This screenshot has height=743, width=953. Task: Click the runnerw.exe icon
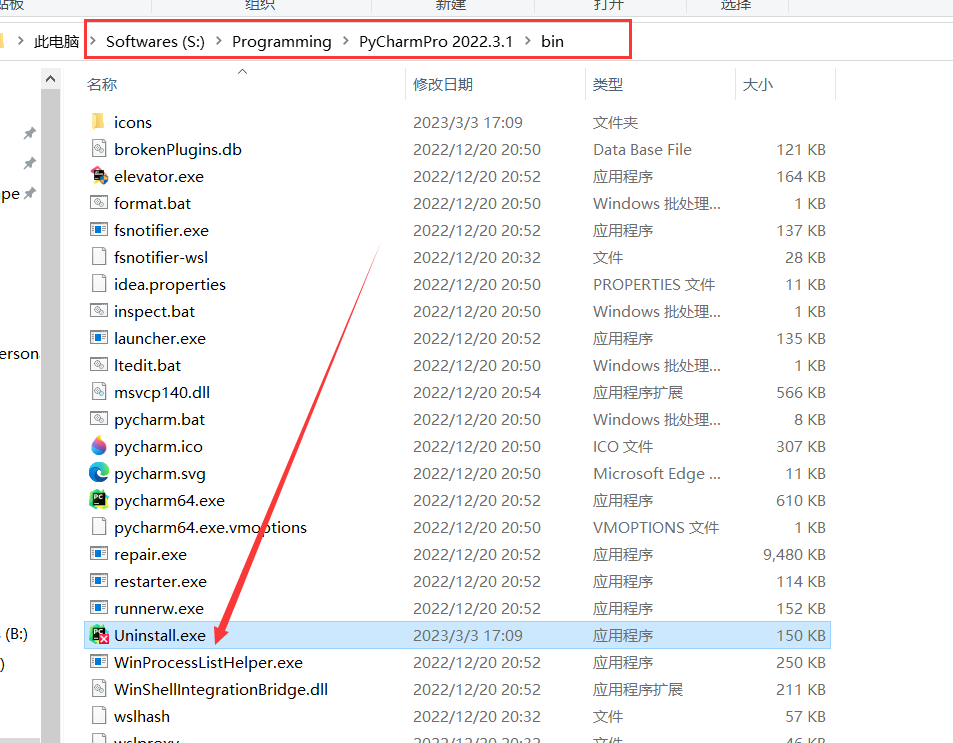tap(98, 607)
